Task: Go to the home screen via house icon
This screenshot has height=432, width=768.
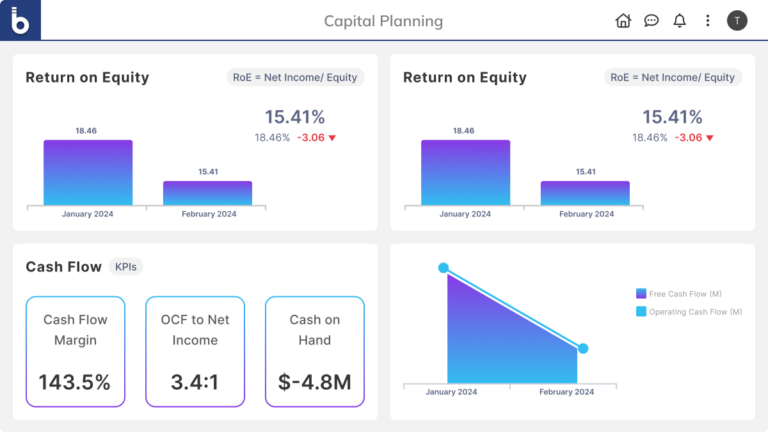Action: coord(623,20)
